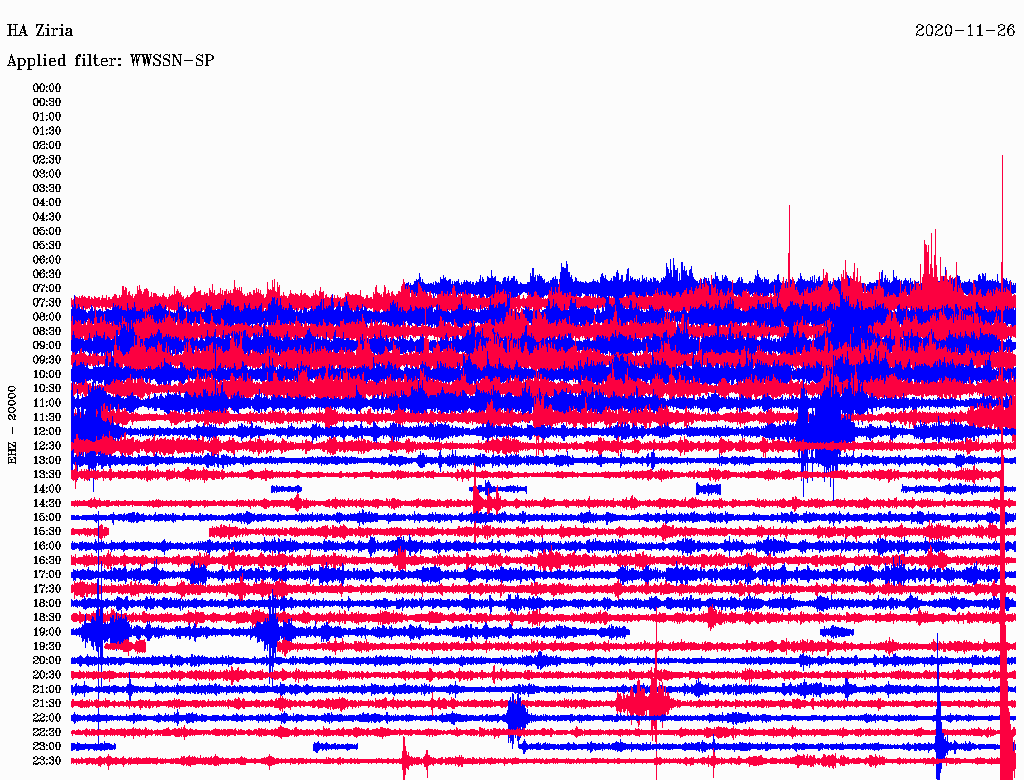Screen dimensions: 1024x780
Task: Select the 06:30 time label
Action: click(47, 274)
